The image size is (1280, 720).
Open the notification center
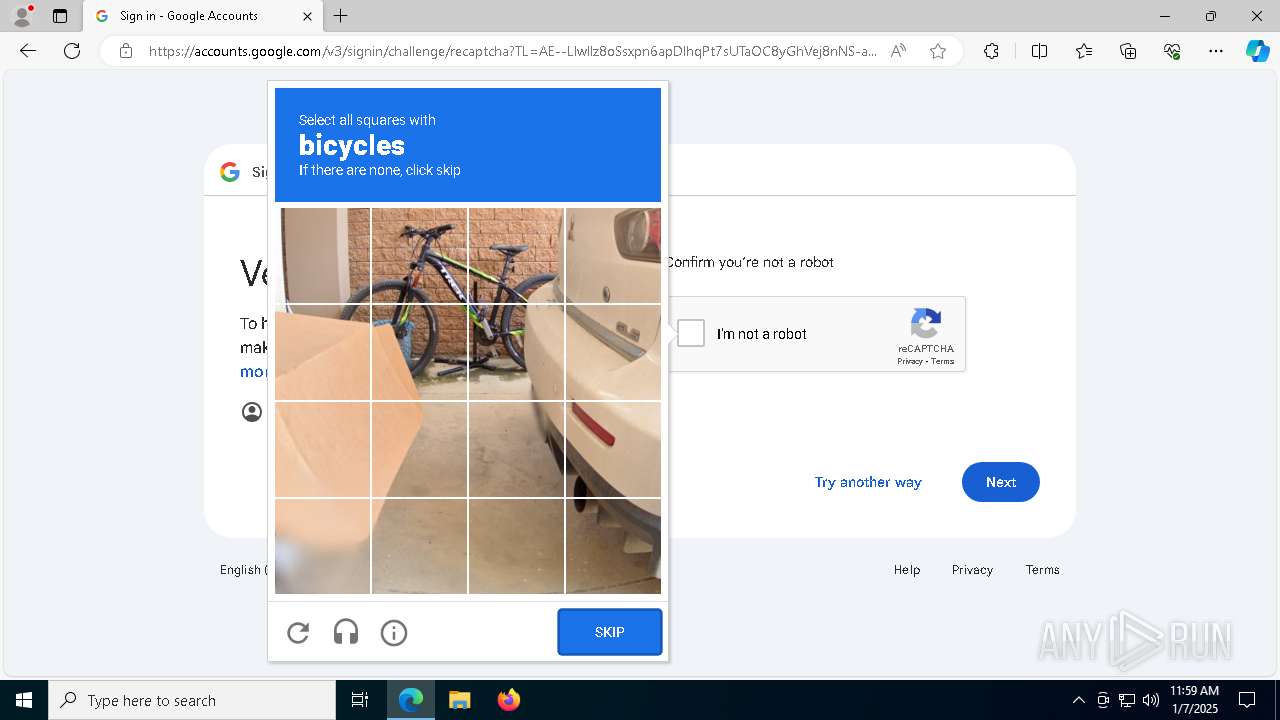coord(1247,700)
